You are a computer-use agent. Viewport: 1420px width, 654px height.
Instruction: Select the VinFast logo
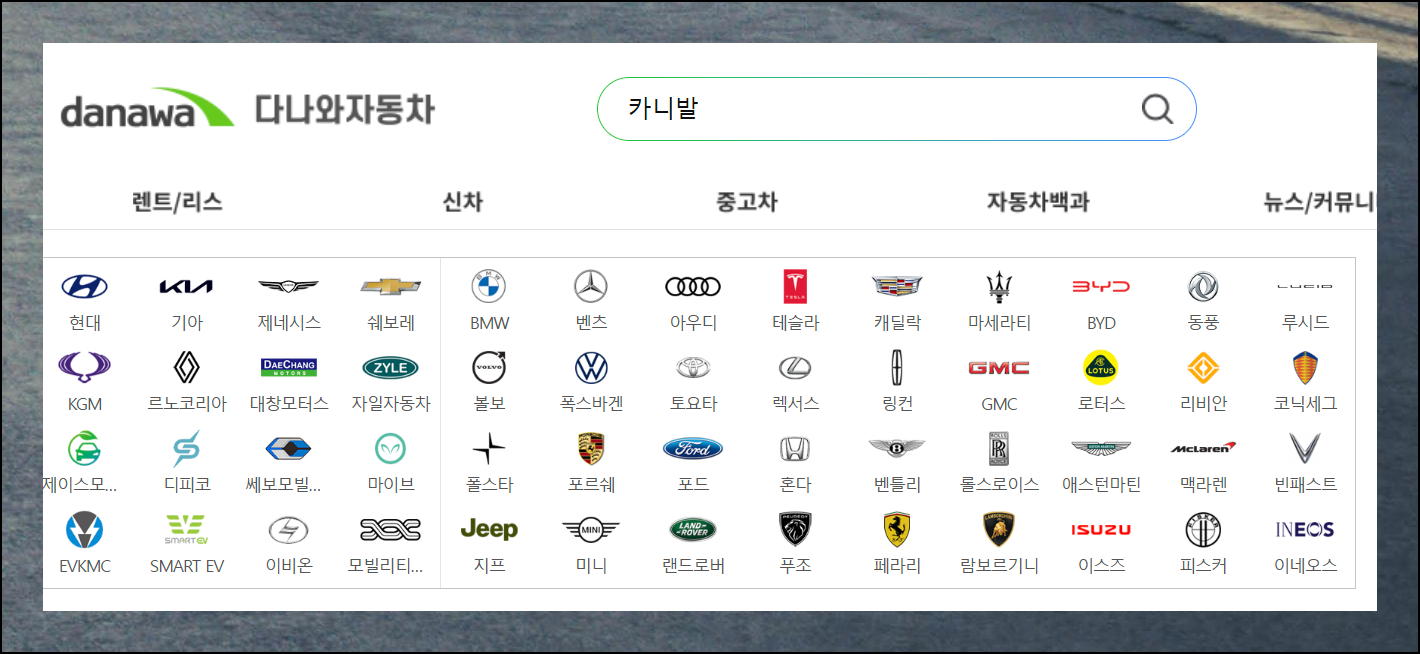pyautogui.click(x=1305, y=448)
